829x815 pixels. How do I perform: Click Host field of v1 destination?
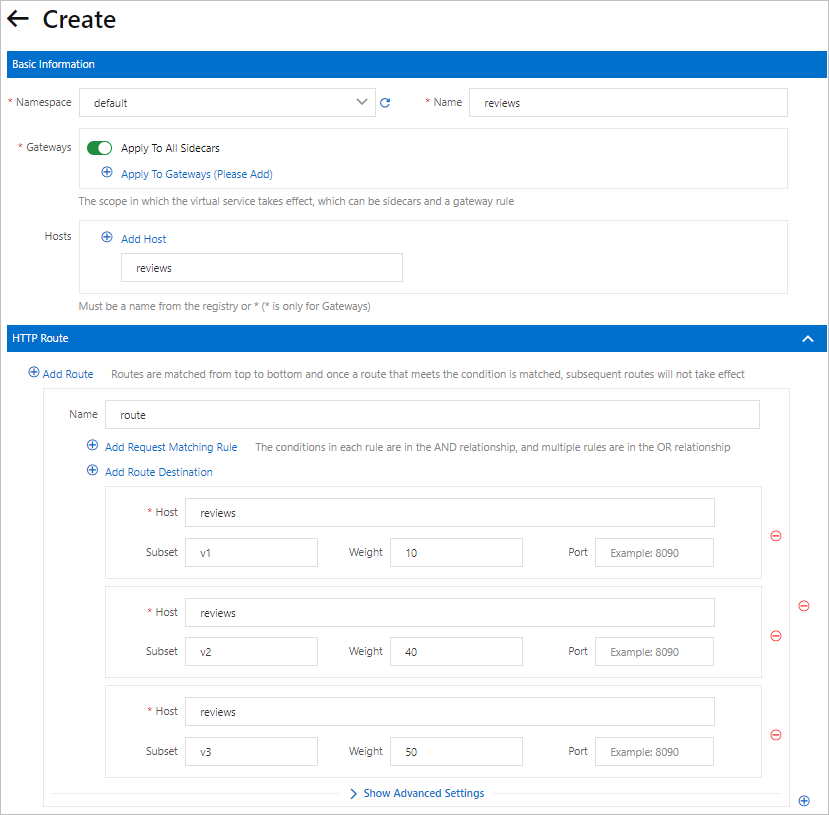(x=449, y=513)
